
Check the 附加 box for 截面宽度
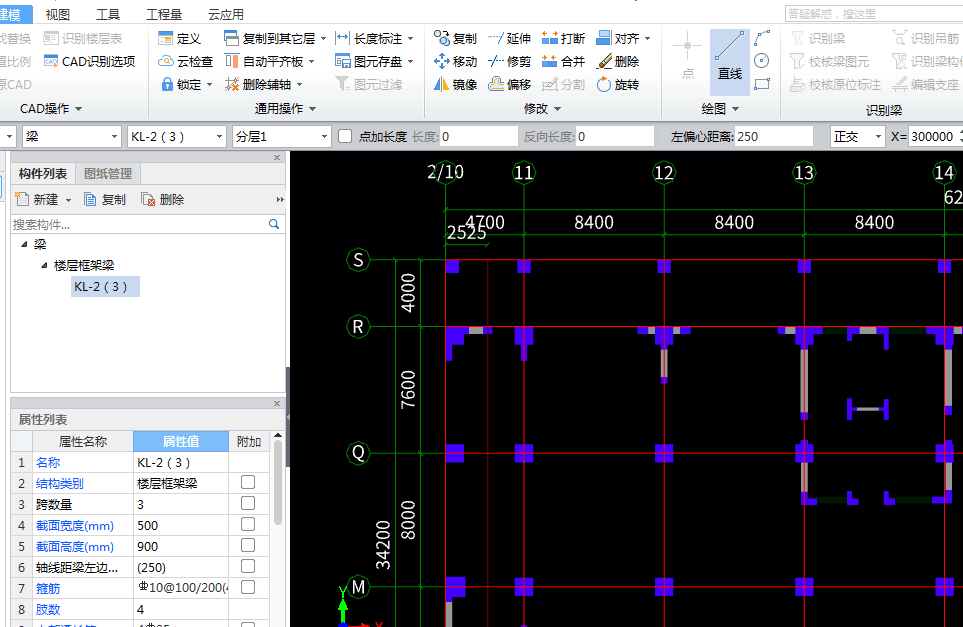(248, 524)
